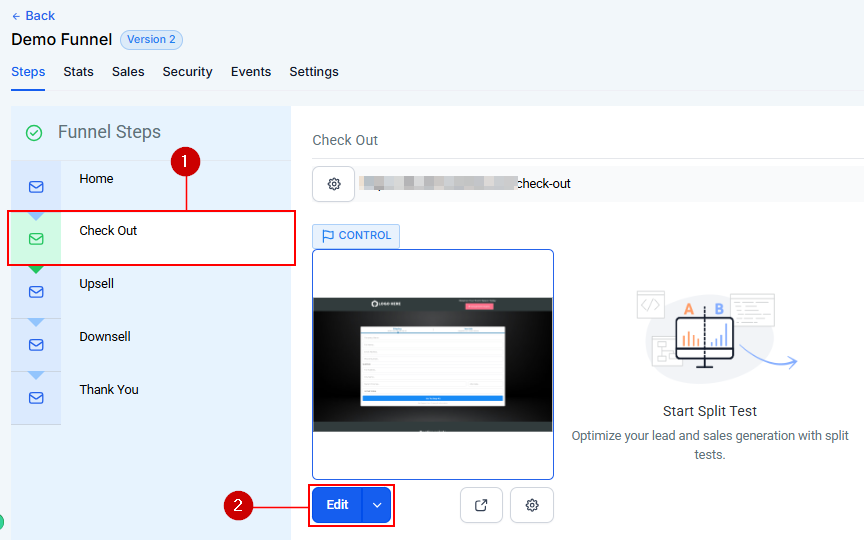864x540 pixels.
Task: Expand the Edit button dropdown arrow
Action: [377, 505]
